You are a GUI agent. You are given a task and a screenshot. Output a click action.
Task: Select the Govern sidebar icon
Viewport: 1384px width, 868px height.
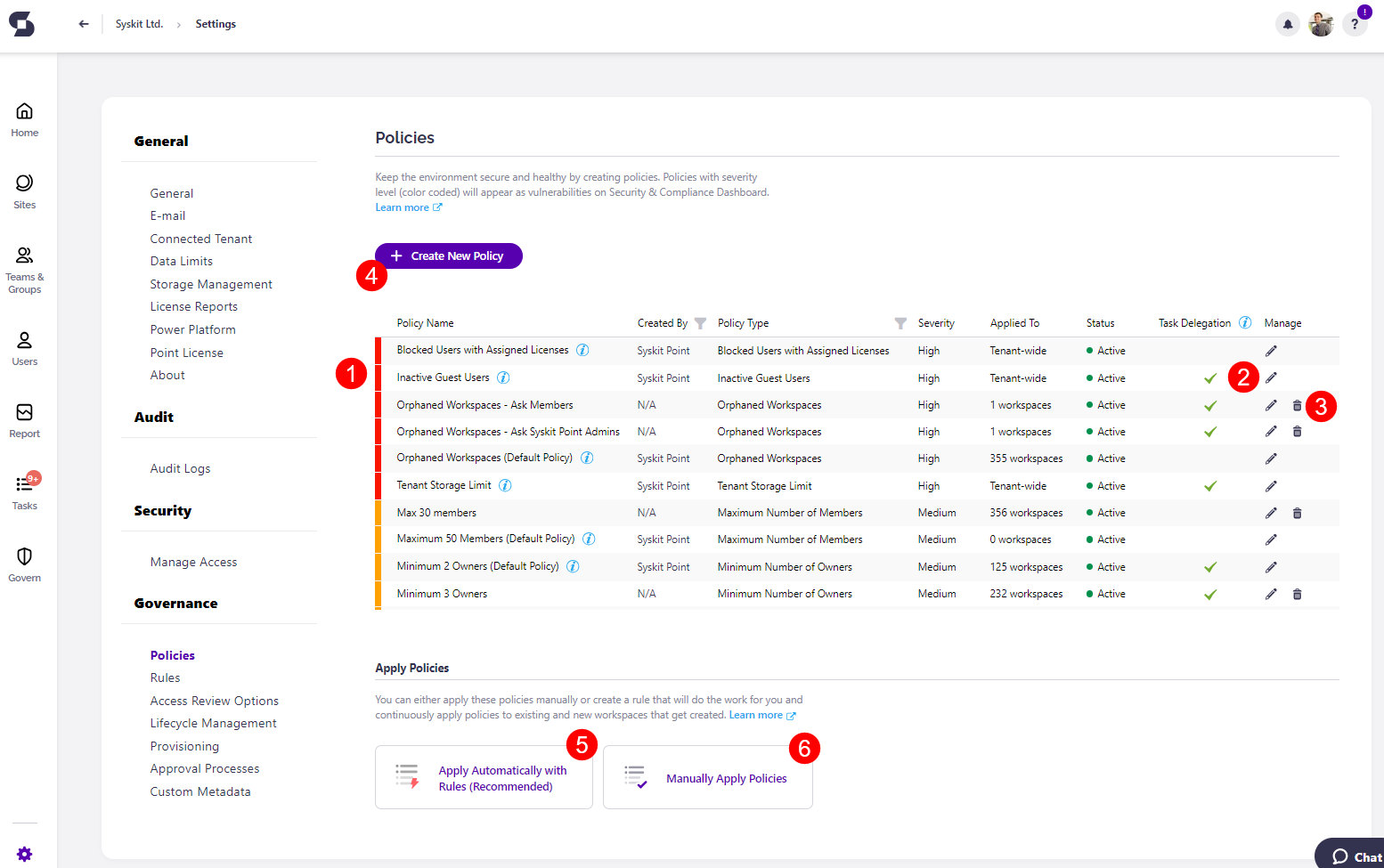coord(24,564)
